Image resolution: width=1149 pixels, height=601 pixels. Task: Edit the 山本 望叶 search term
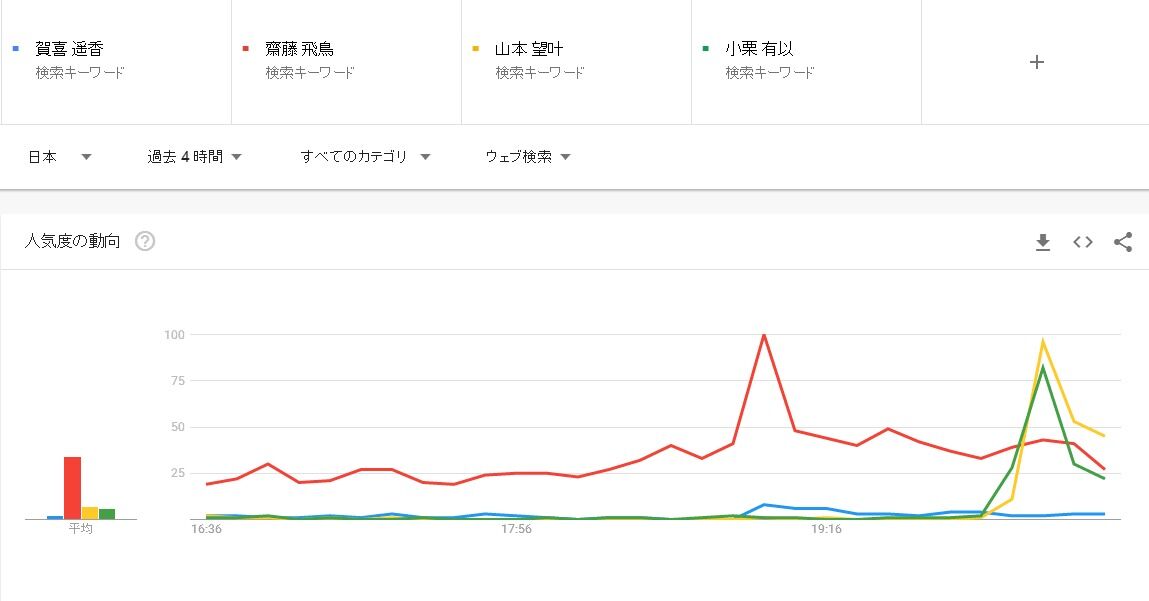530,49
